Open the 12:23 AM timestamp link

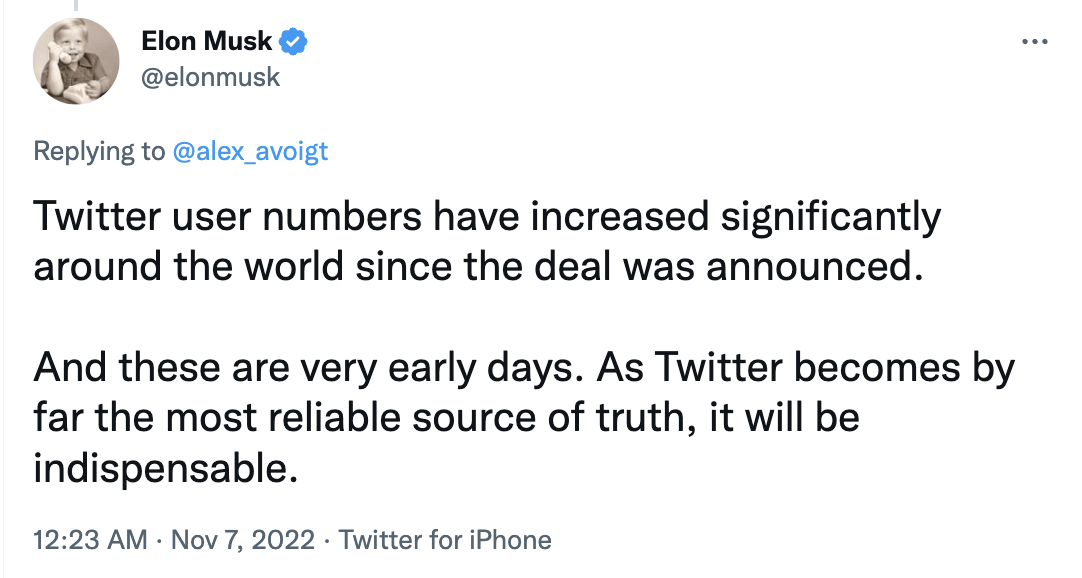point(90,539)
